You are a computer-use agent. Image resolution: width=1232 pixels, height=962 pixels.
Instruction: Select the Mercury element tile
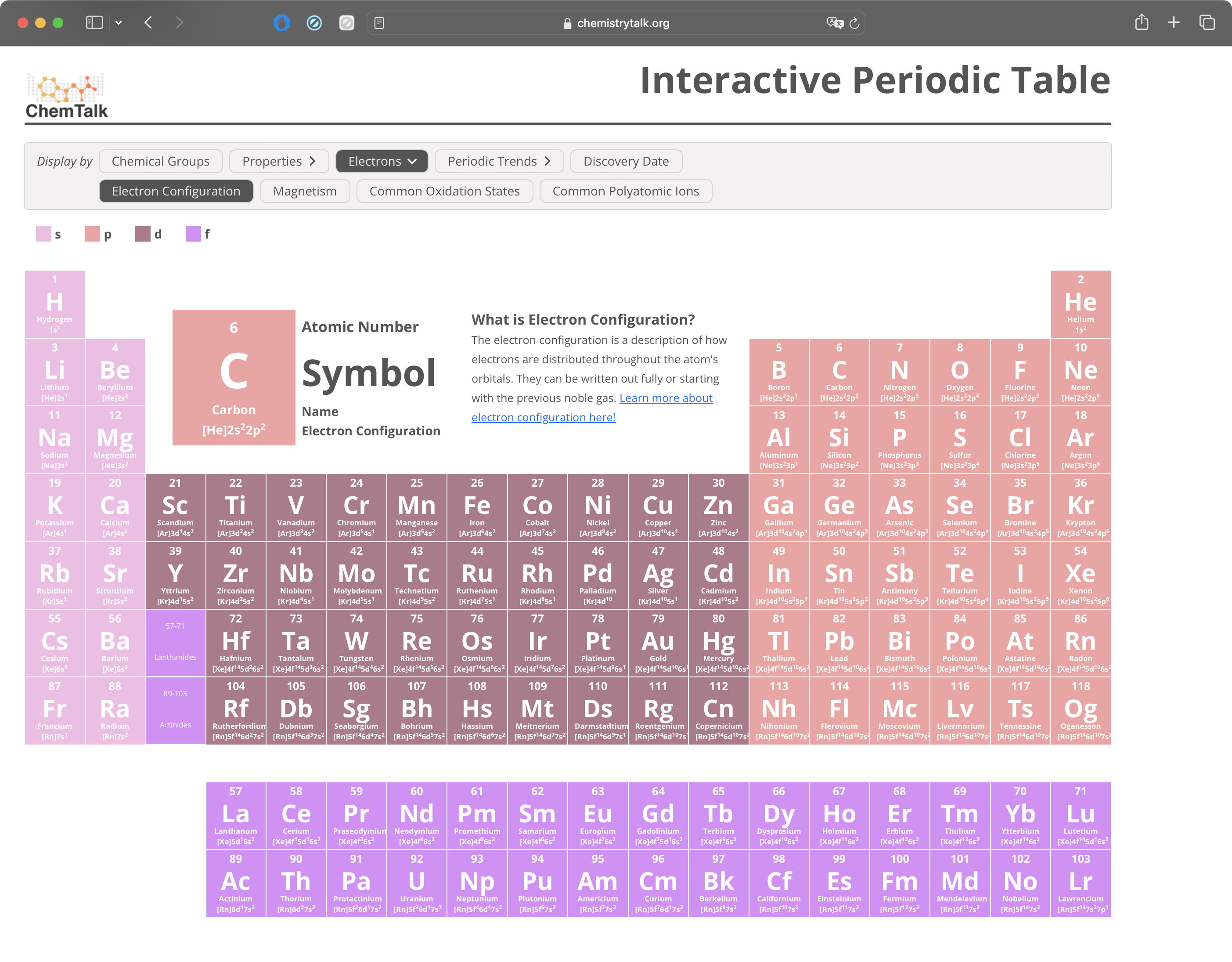718,643
